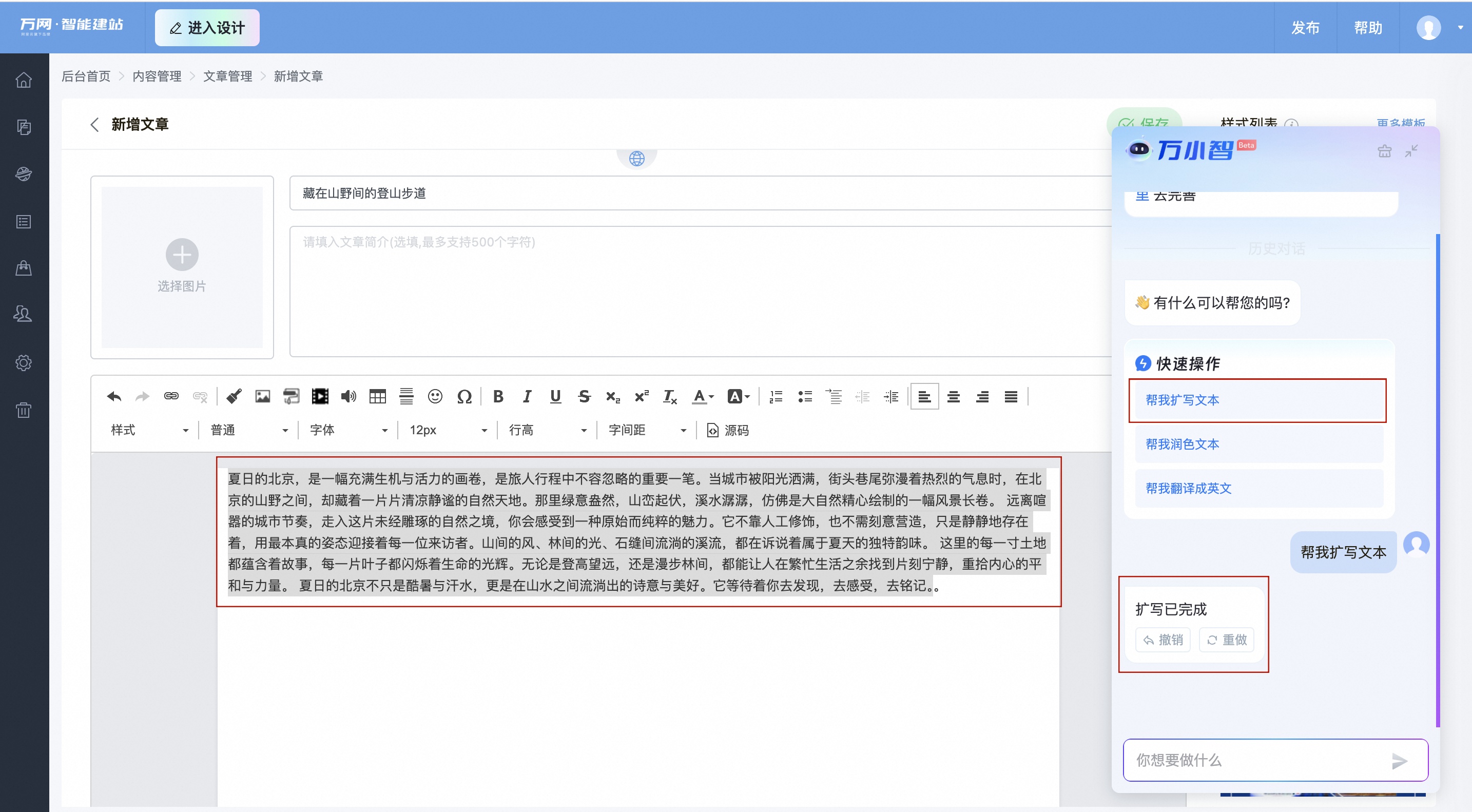Click 帮我润色文本 quick action
The image size is (1472, 812).
tap(1259, 444)
